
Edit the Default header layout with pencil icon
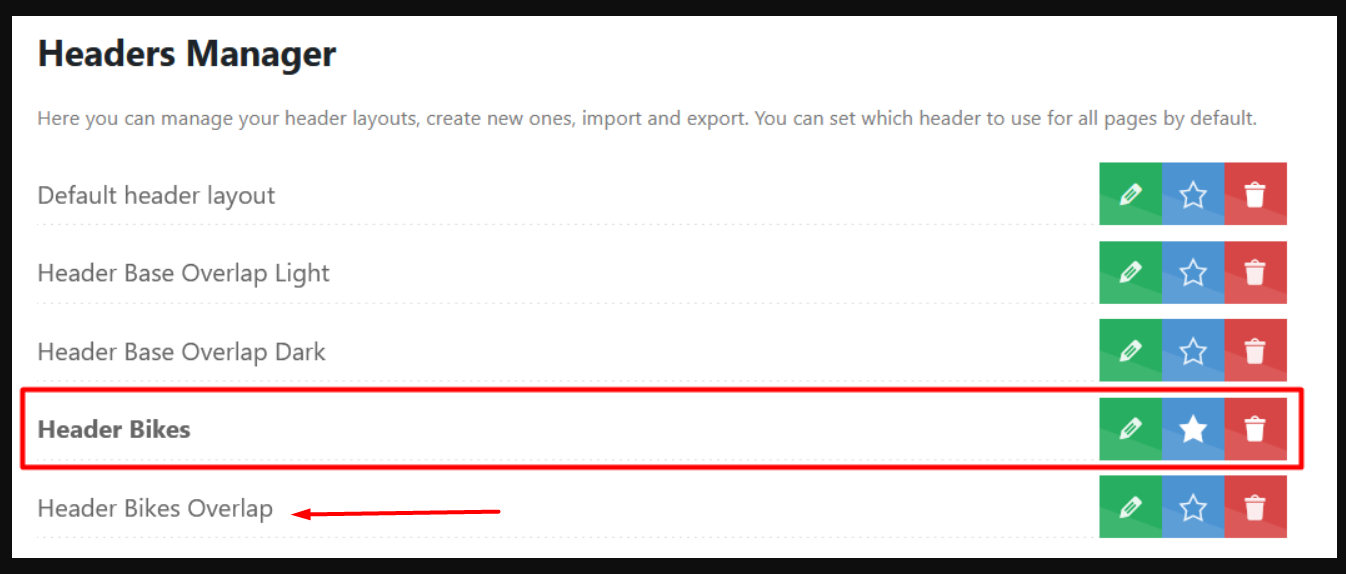1130,194
